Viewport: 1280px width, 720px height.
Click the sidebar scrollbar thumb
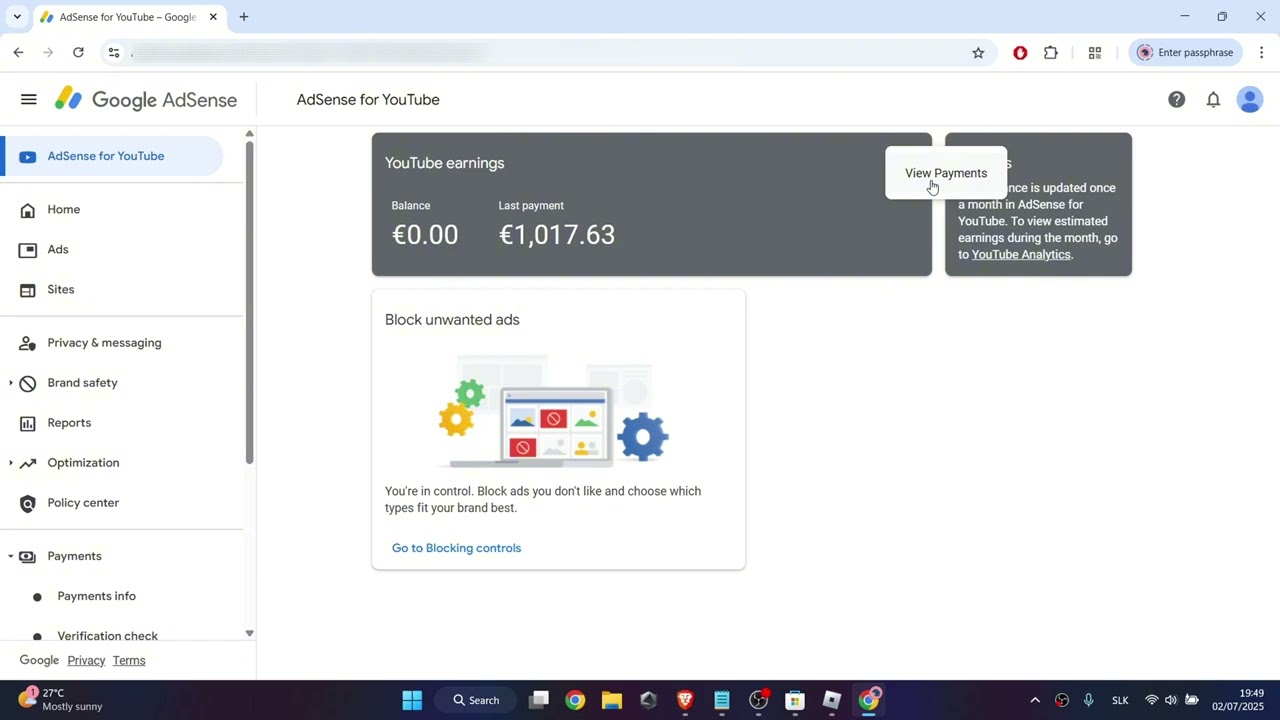coord(249,303)
